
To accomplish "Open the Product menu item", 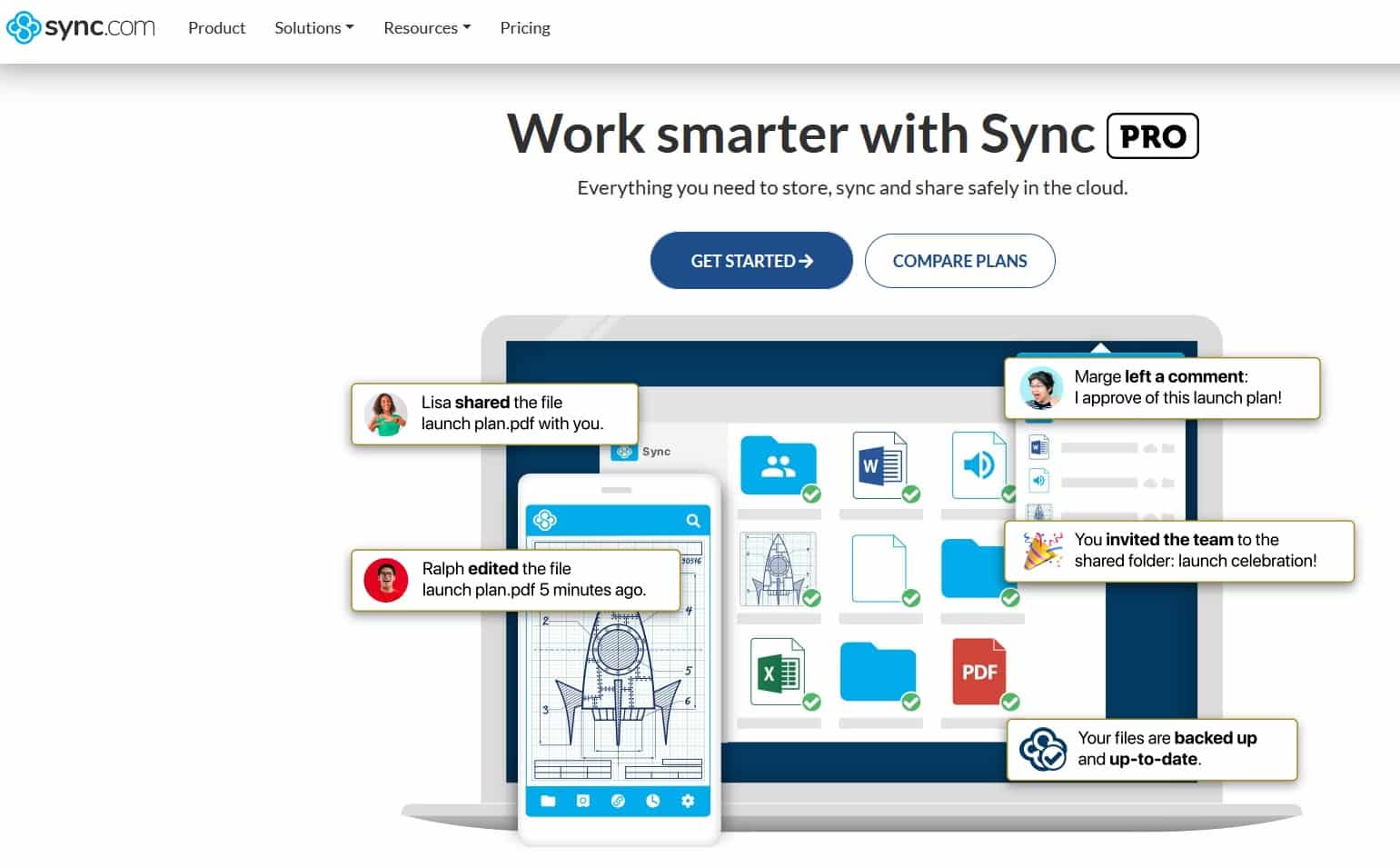I will [216, 28].
